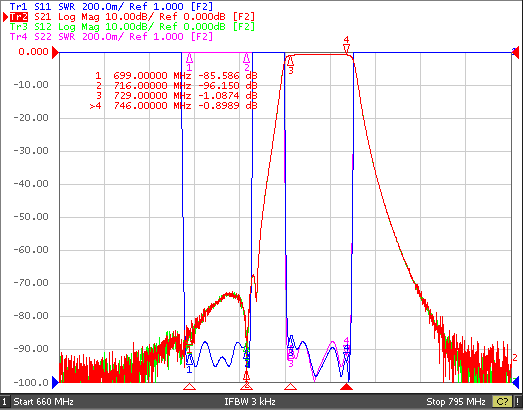523x411 pixels.
Task: Select the green Tr3 S12 Log Mag trace label
Action: click(x=132, y=26)
